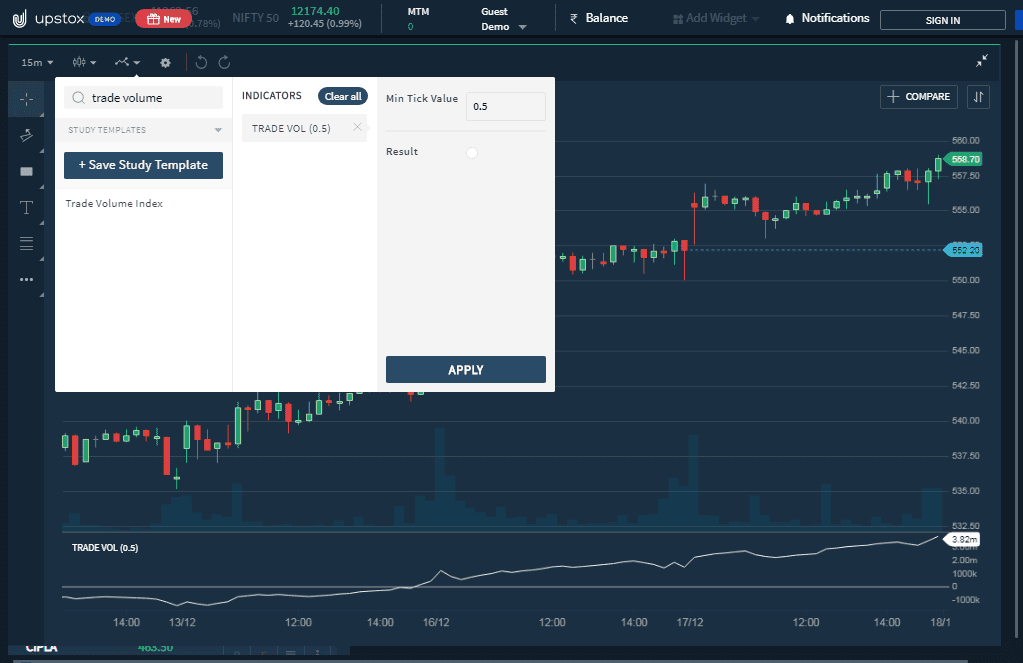Clear all indicators
The image size is (1023, 663).
click(343, 97)
